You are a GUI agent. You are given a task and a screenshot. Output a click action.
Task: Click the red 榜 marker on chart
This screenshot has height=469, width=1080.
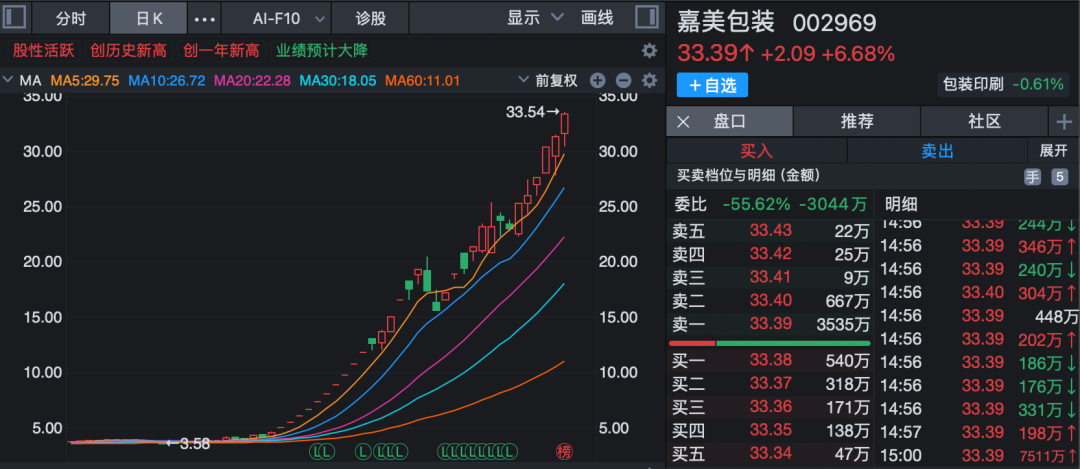[564, 452]
